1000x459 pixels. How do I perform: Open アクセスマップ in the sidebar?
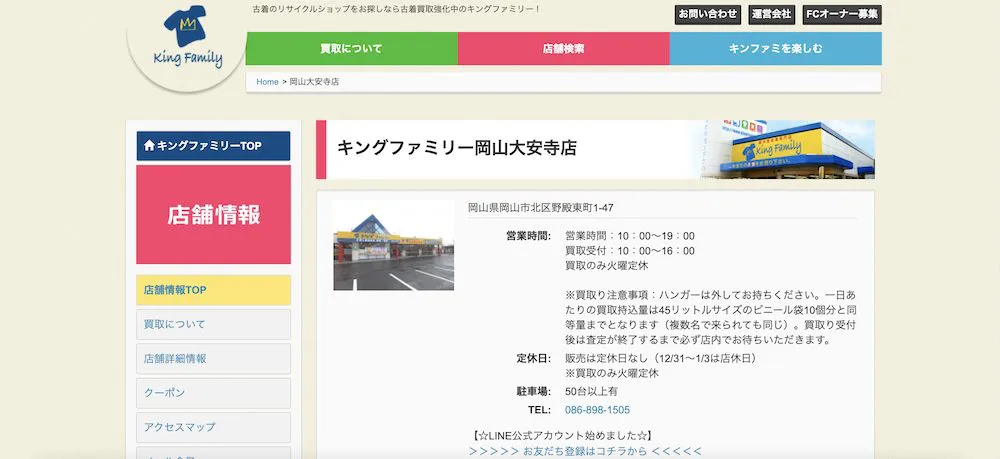[x=213, y=427]
